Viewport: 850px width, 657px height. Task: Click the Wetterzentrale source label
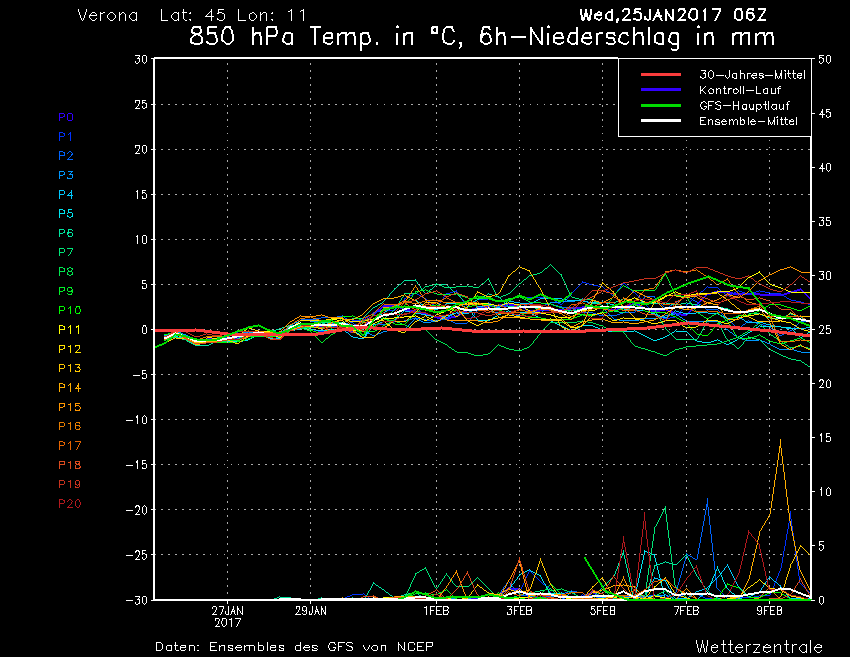tap(759, 647)
